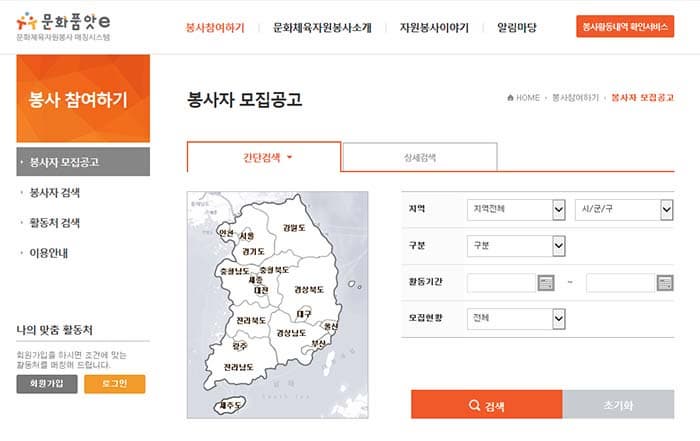Select 경상북도 on the map
Screen dimensions: 700x441
click(x=309, y=290)
